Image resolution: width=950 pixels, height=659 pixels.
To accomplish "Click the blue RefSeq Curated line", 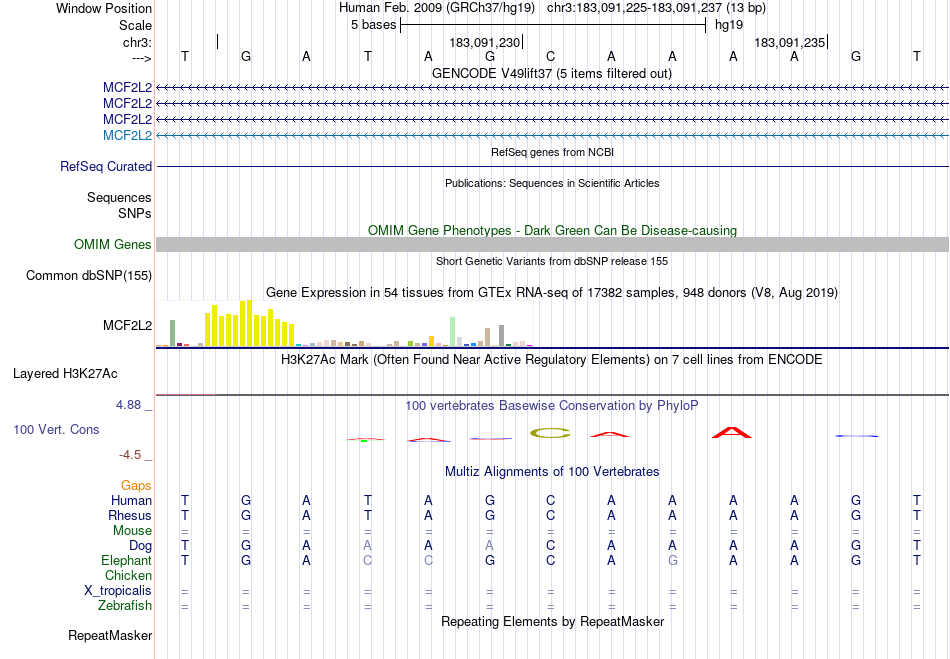I will point(552,167).
